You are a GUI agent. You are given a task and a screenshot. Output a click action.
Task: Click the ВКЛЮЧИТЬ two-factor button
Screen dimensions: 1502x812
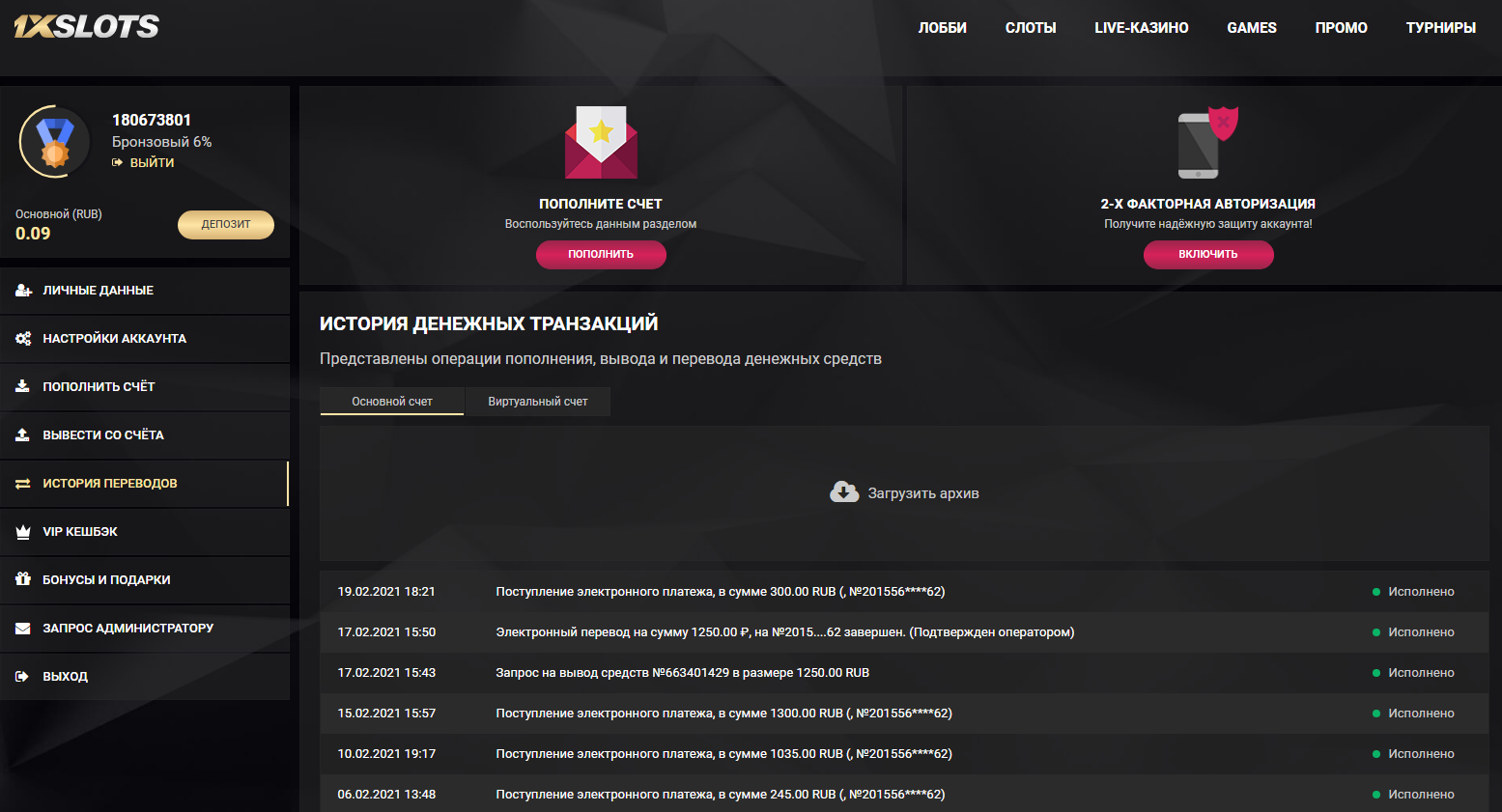coord(1208,254)
